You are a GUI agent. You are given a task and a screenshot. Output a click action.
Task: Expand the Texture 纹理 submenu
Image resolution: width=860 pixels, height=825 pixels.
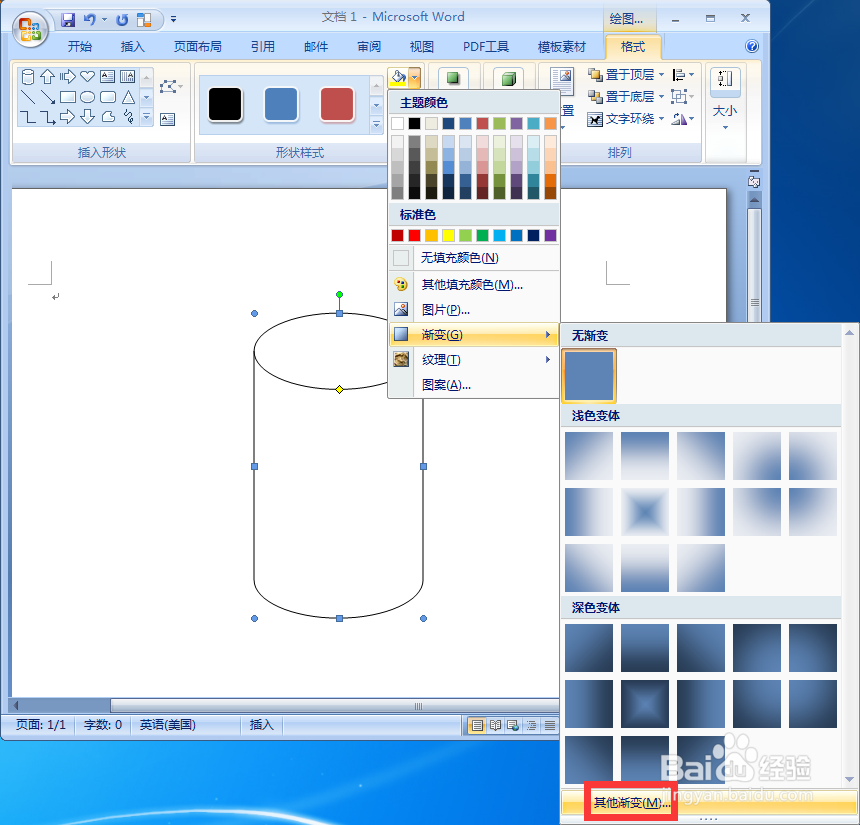[474, 360]
